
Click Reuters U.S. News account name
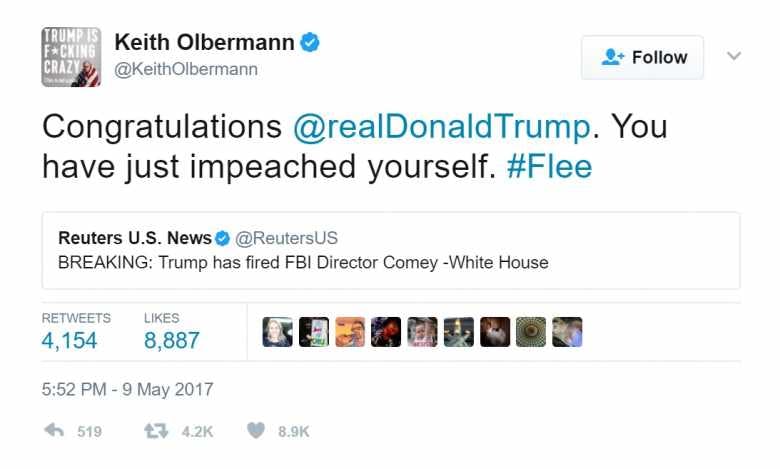(x=135, y=238)
